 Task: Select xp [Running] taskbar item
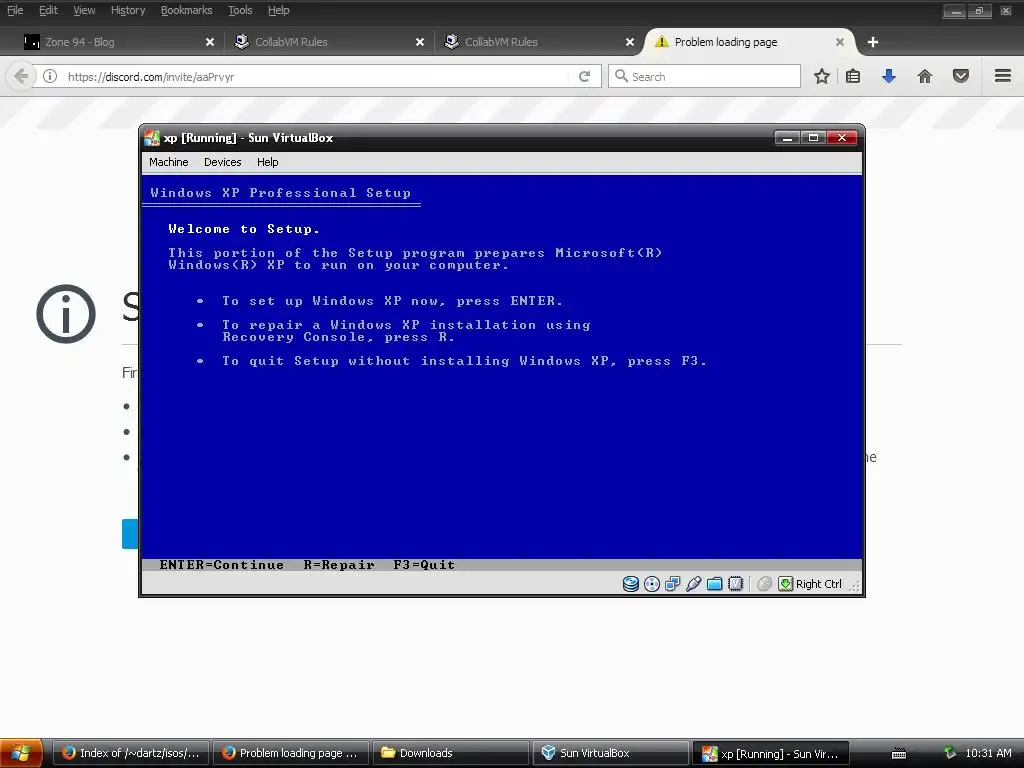click(771, 753)
